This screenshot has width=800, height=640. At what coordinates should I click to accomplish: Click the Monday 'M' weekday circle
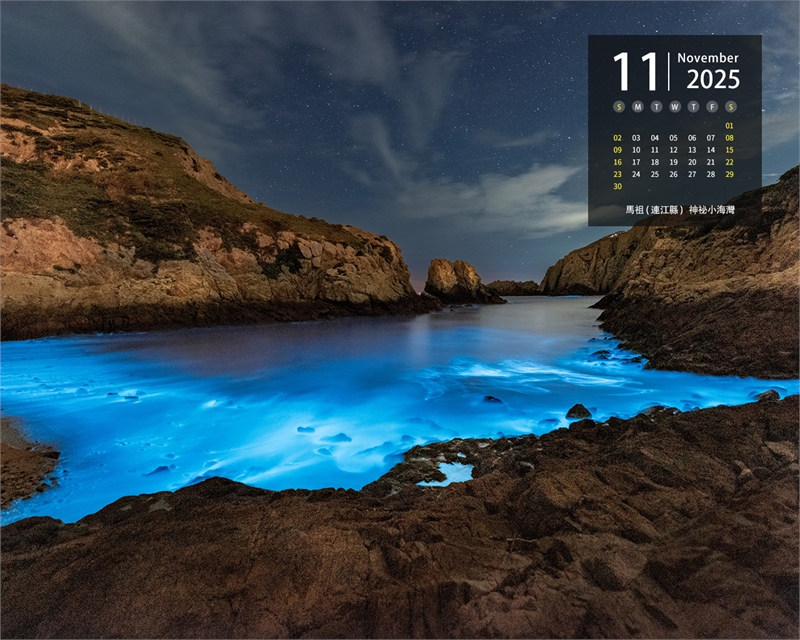(636, 107)
